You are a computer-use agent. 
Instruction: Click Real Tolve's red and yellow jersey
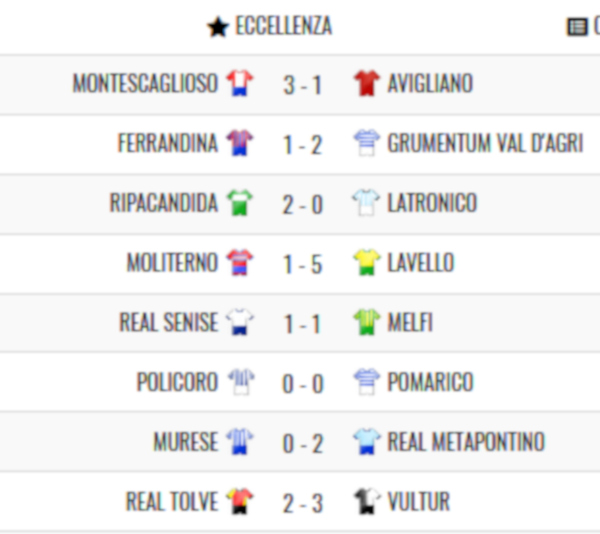(240, 501)
